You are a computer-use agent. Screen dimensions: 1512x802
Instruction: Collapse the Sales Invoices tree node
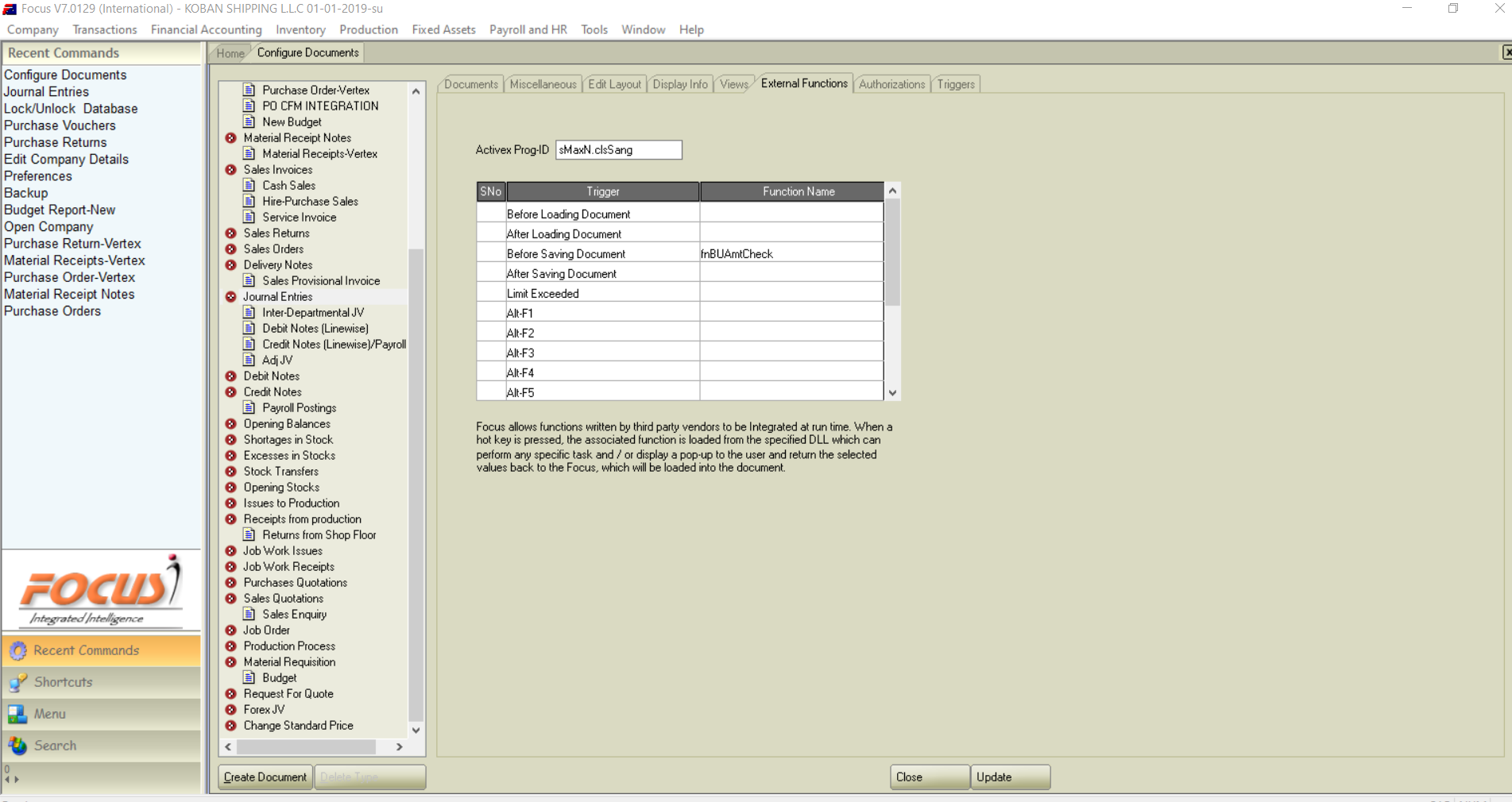tap(231, 170)
